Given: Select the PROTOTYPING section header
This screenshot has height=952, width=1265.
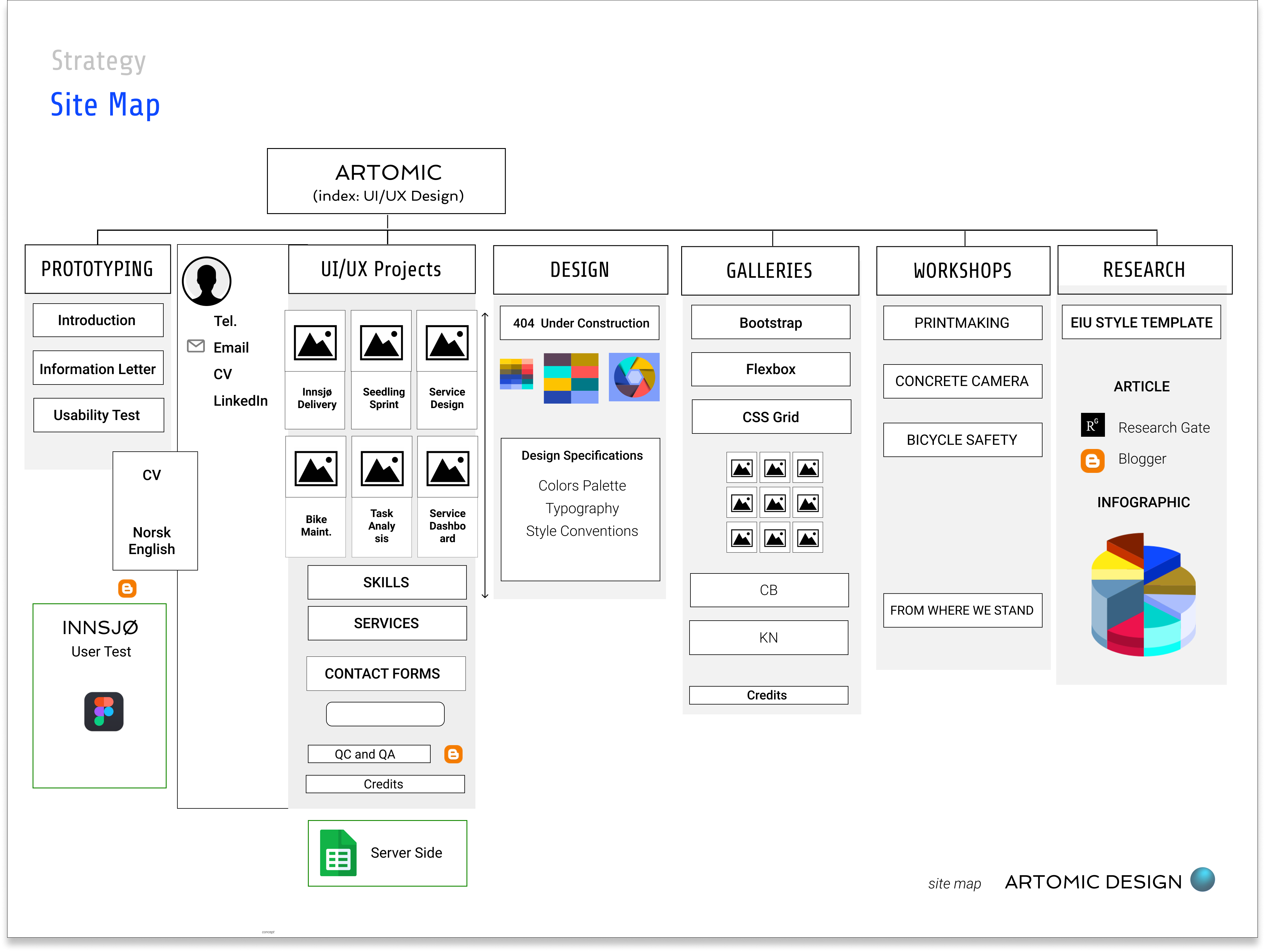Looking at the screenshot, I should click(98, 269).
